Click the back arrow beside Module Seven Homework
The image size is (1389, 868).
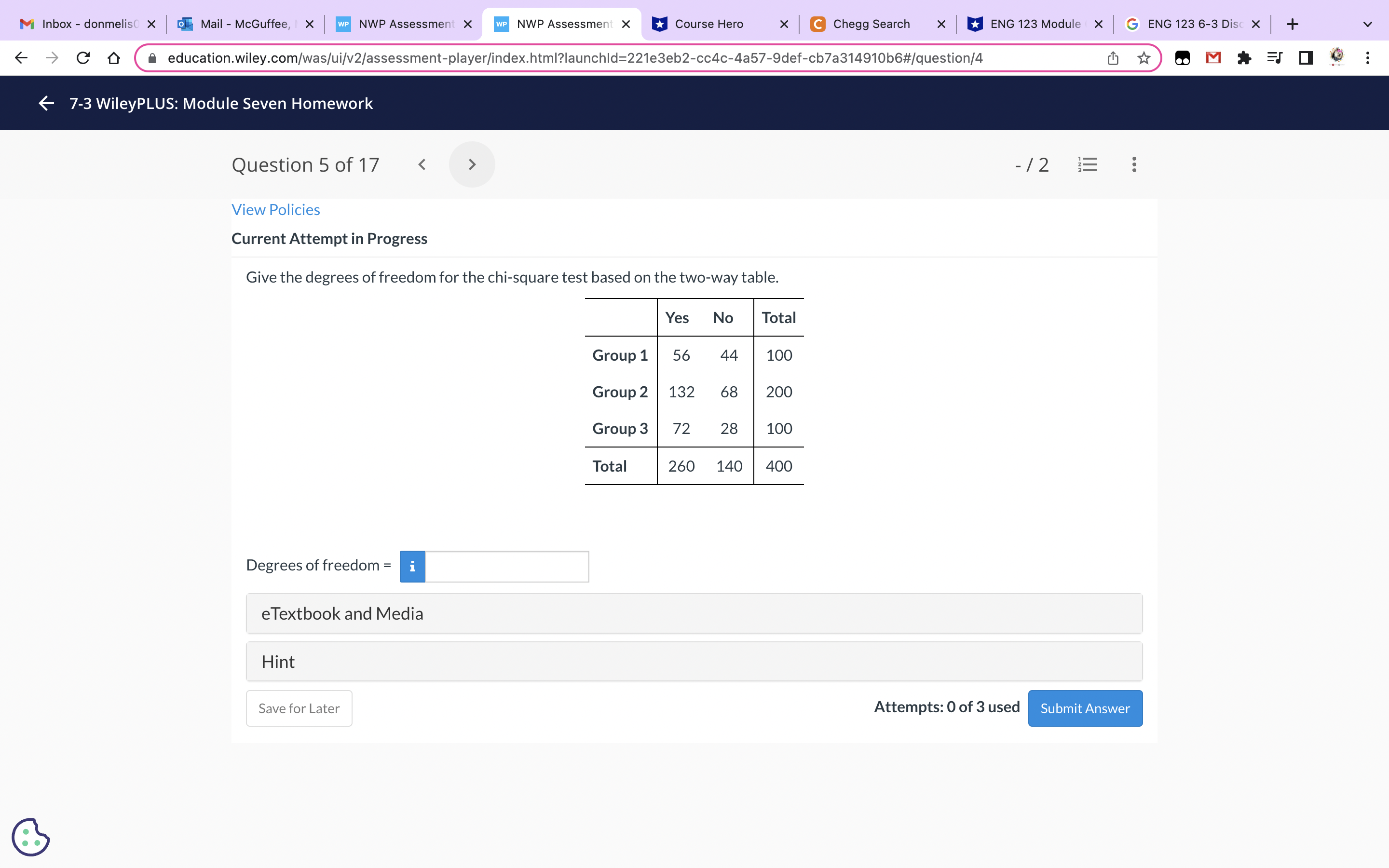[46, 103]
